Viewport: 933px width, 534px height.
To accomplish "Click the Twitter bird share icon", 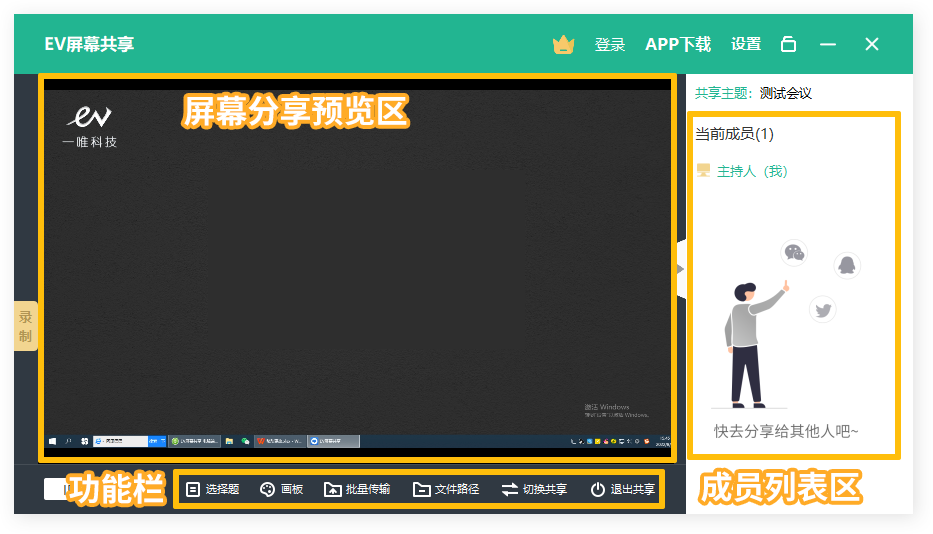I will coord(823,310).
